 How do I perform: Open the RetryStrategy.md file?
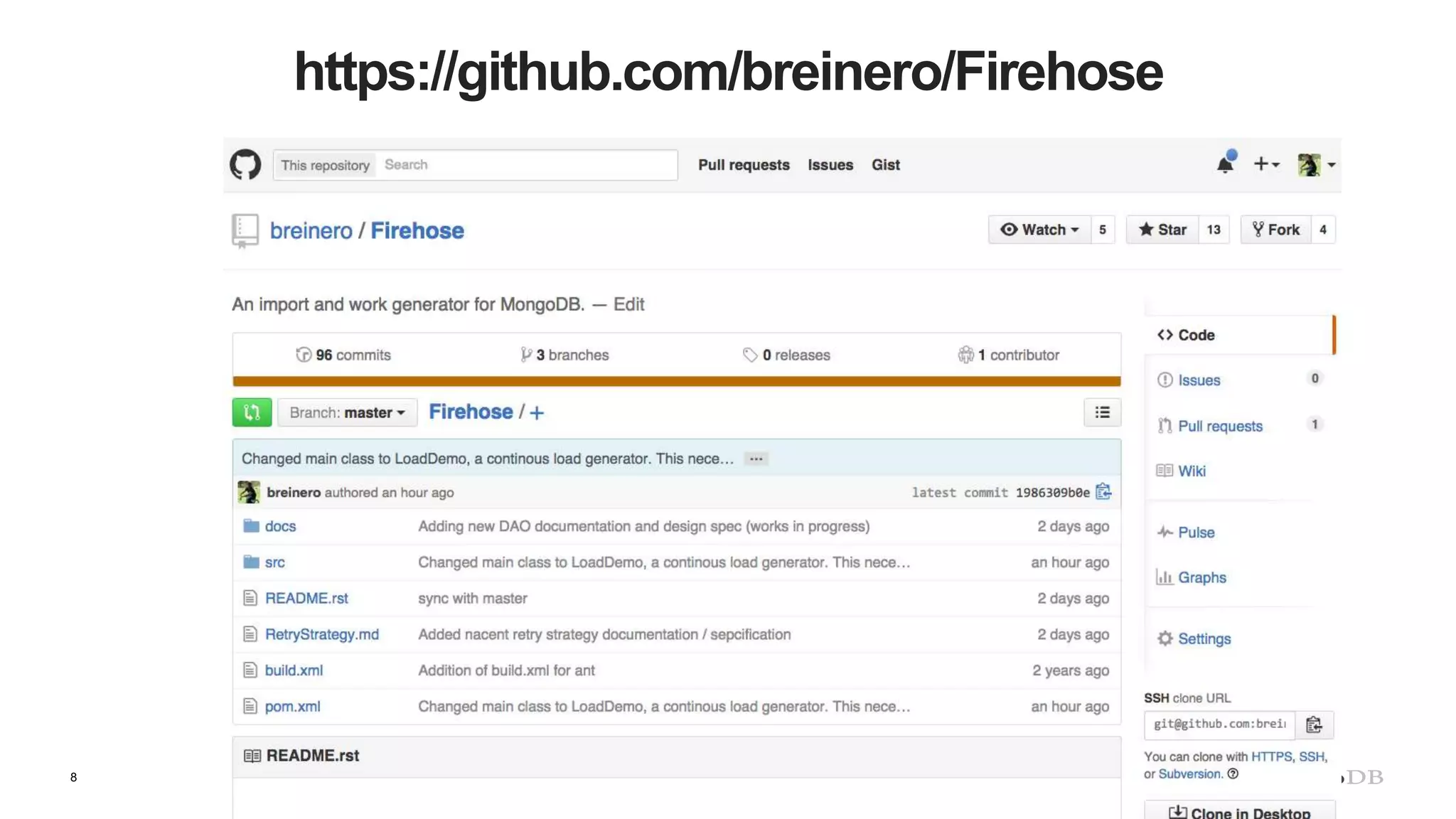click(x=322, y=634)
